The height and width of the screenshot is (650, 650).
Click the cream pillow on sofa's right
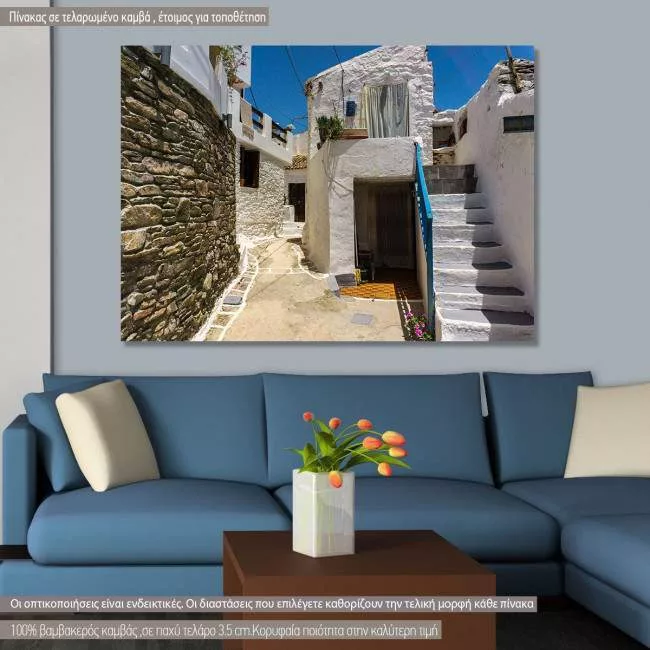click(x=609, y=431)
